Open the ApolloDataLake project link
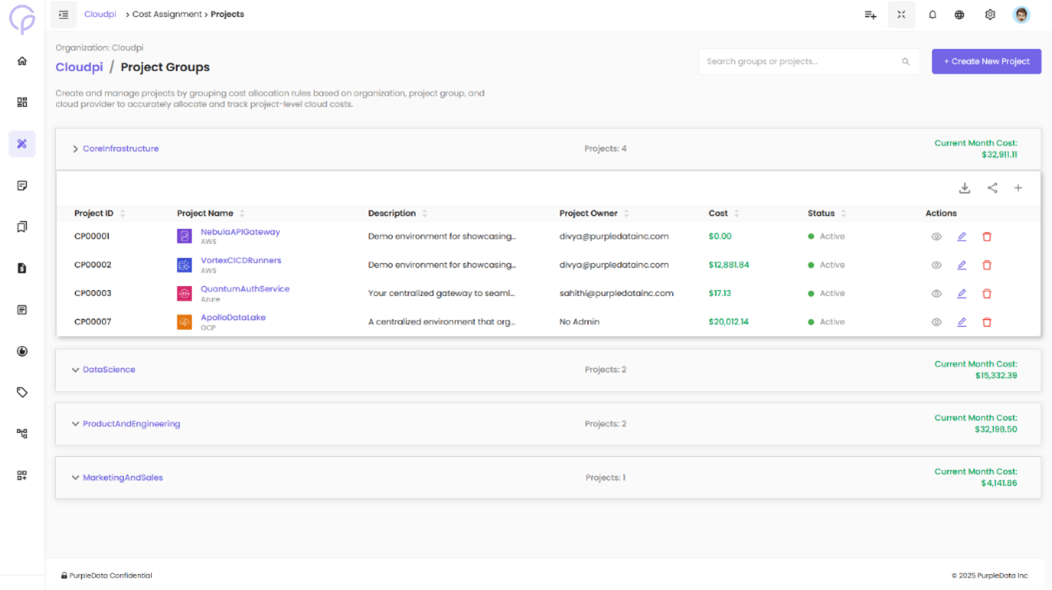The image size is (1052, 590). click(233, 317)
